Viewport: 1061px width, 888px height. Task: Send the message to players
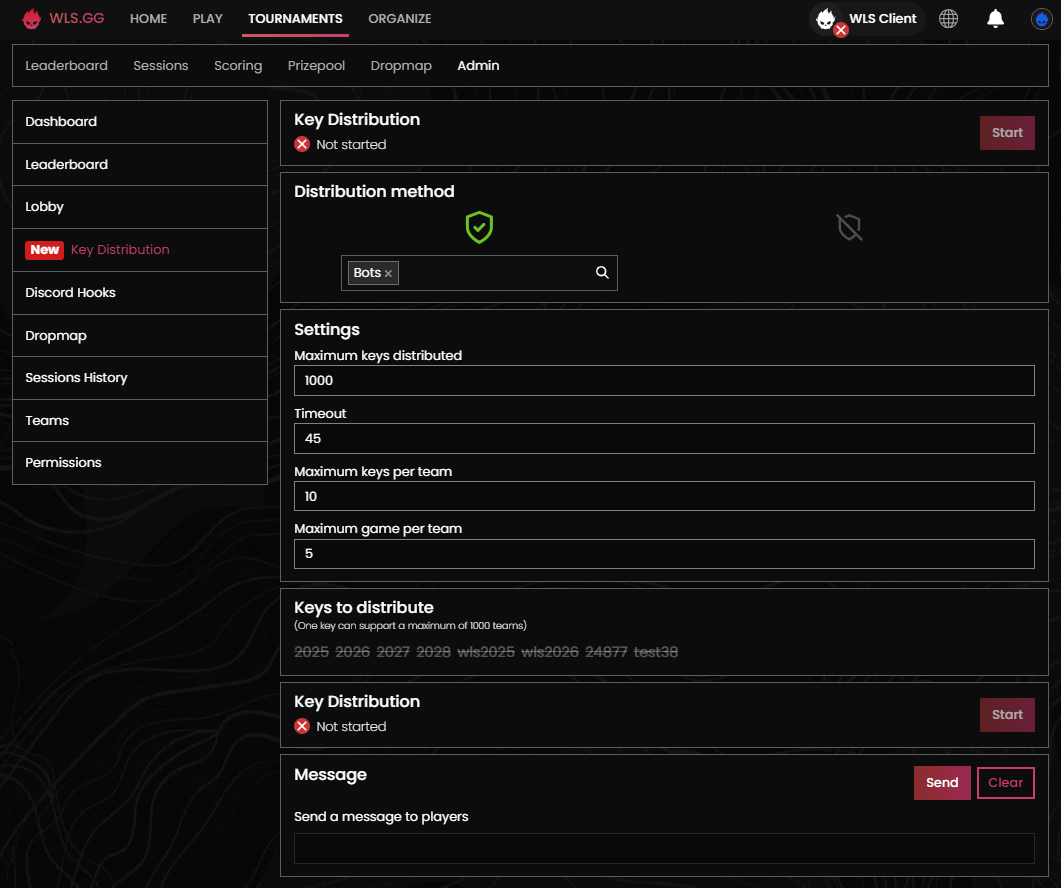(x=942, y=783)
